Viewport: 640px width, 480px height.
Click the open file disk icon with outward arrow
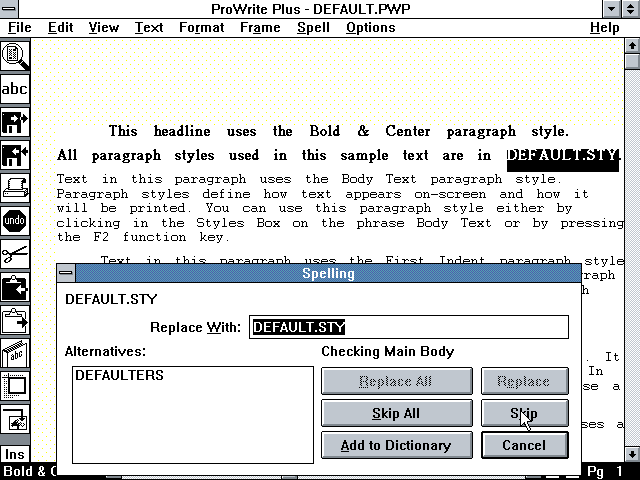tap(15, 122)
